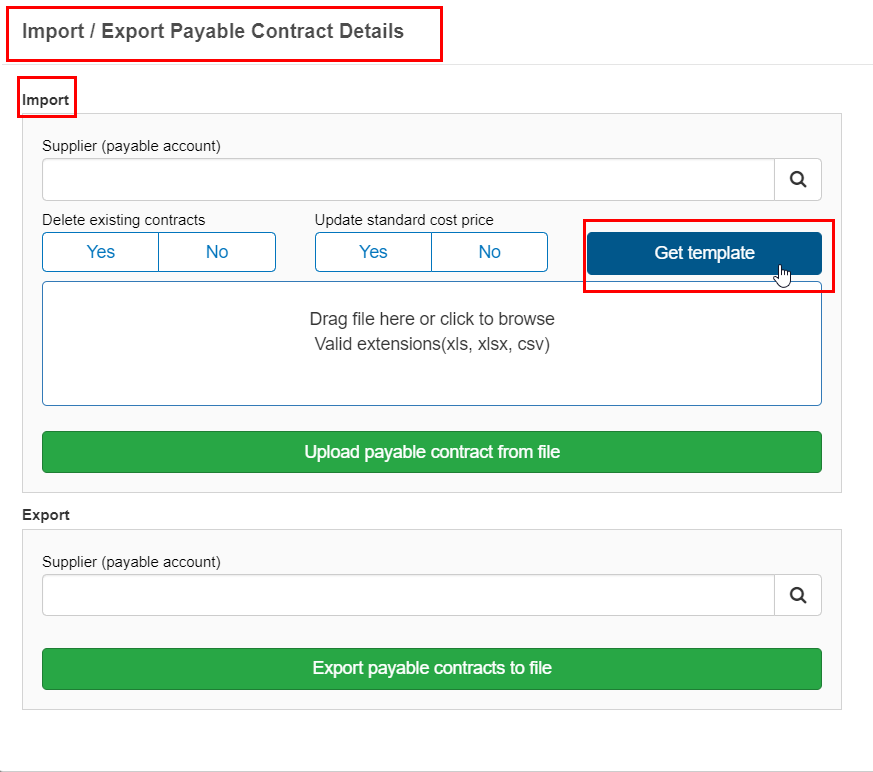The height and width of the screenshot is (772, 873).
Task: Click Upload payable contract from file
Action: coord(432,452)
